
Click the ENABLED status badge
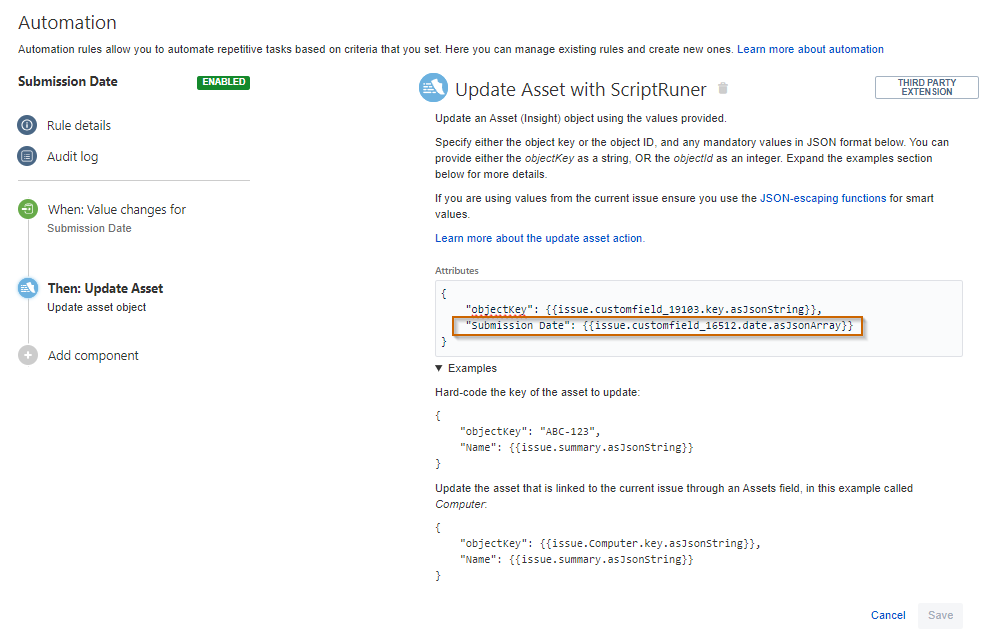(223, 82)
